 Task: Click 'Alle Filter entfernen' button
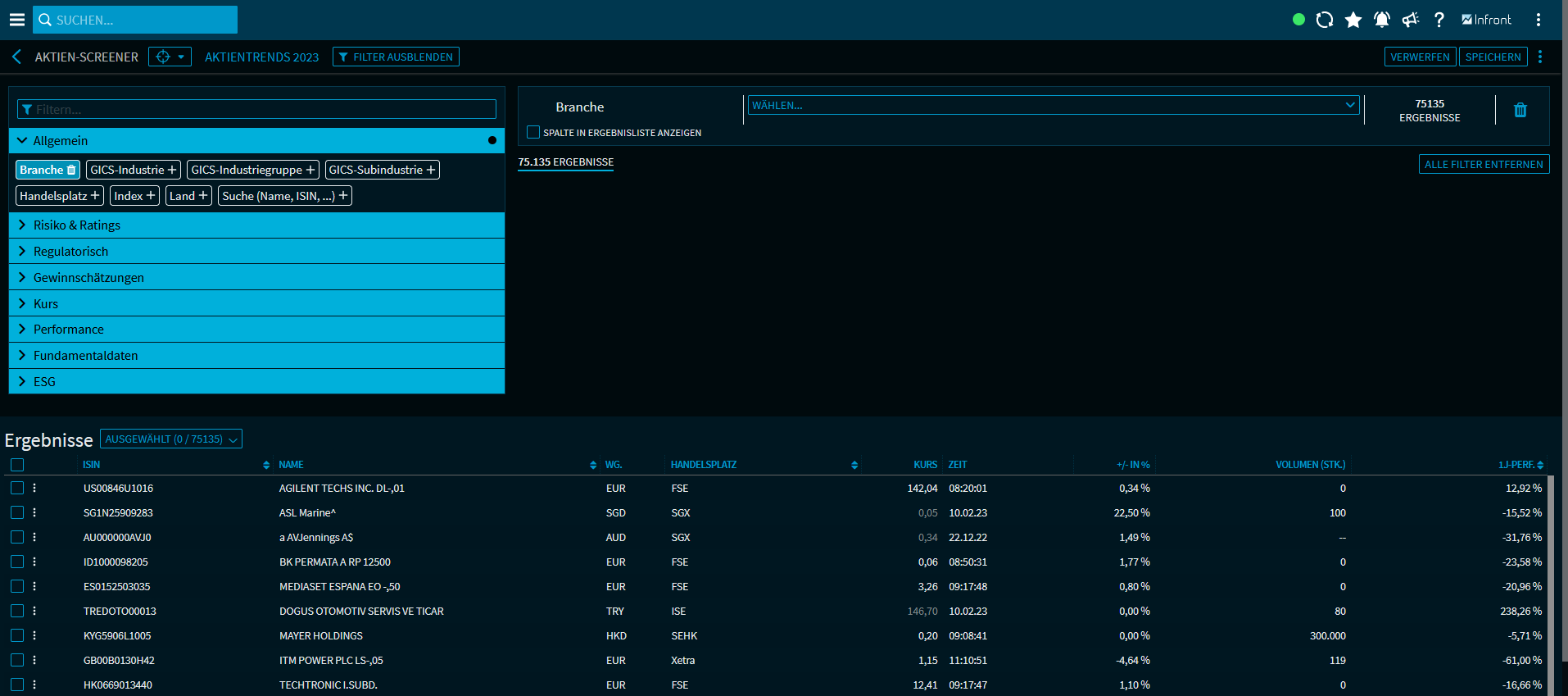pyautogui.click(x=1483, y=164)
